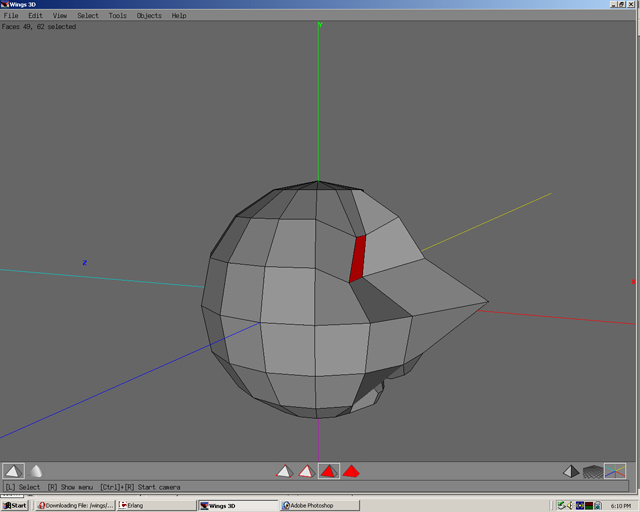This screenshot has height=512, width=640.
Task: Open the Edit menu
Action: pyautogui.click(x=35, y=16)
